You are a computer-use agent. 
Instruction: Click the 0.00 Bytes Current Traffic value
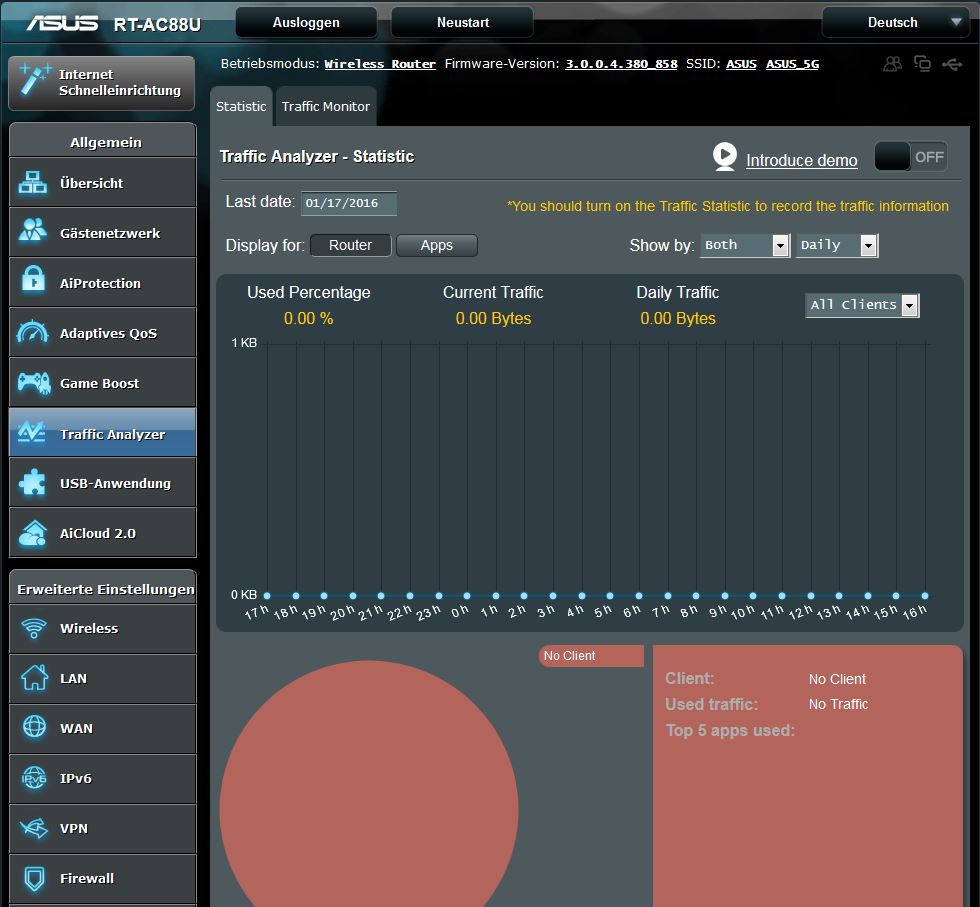click(493, 319)
